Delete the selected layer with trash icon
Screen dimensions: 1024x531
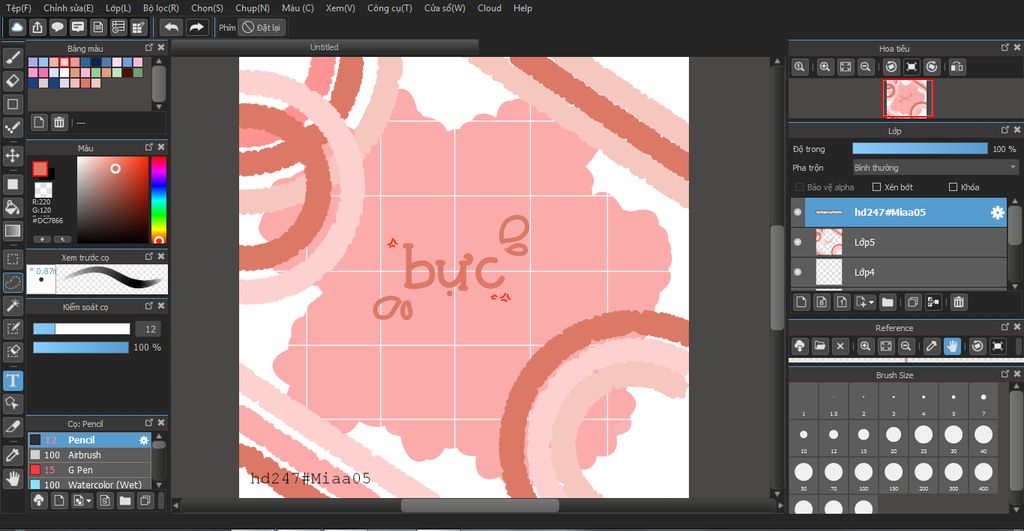[958, 302]
